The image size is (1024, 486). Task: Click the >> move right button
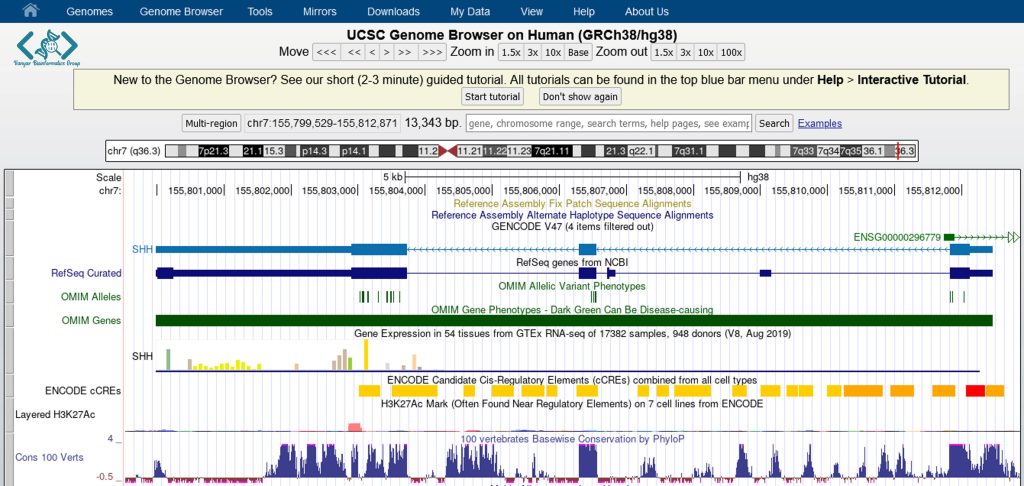[405, 52]
